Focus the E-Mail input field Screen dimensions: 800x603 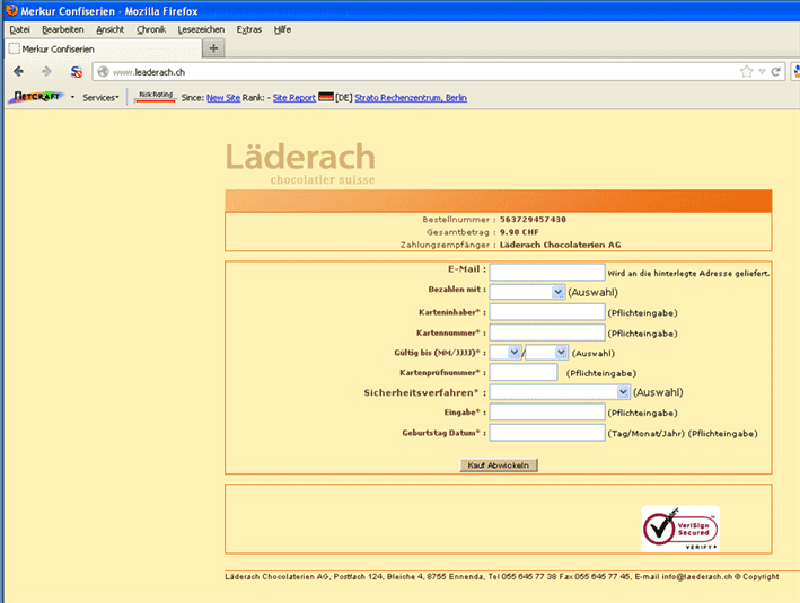coord(547,272)
